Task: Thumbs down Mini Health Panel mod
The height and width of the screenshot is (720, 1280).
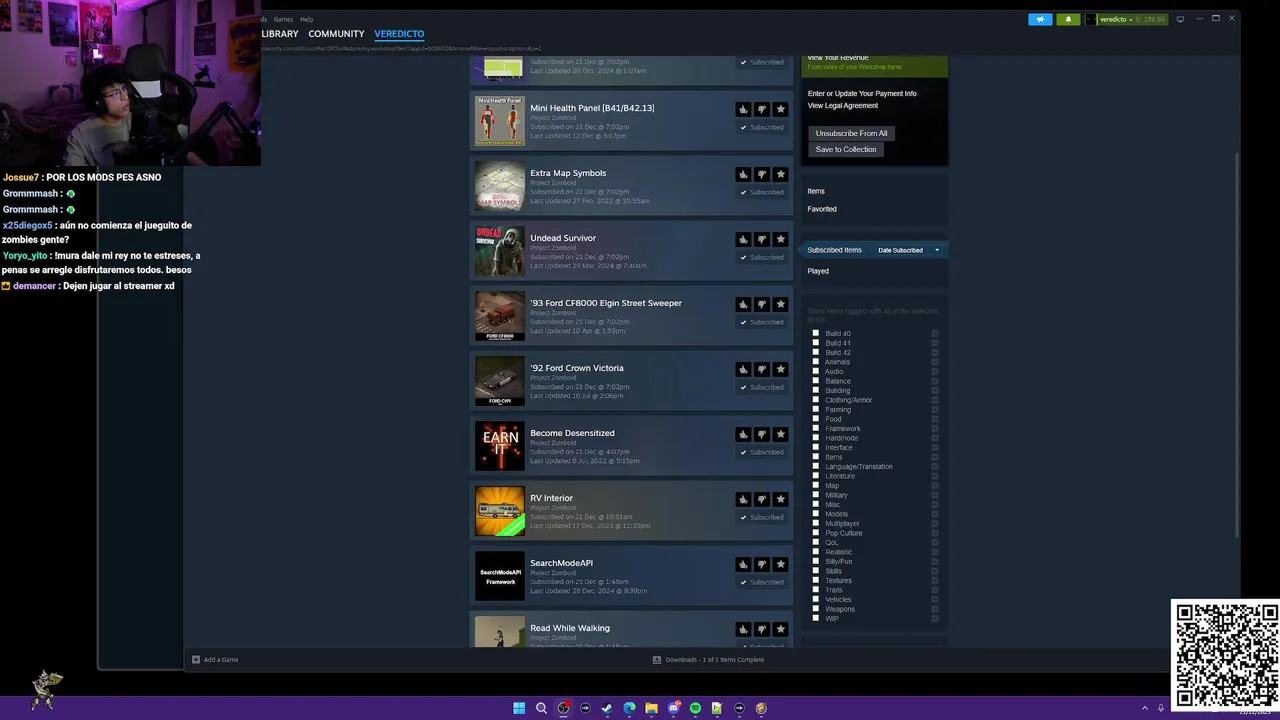Action: click(x=762, y=109)
